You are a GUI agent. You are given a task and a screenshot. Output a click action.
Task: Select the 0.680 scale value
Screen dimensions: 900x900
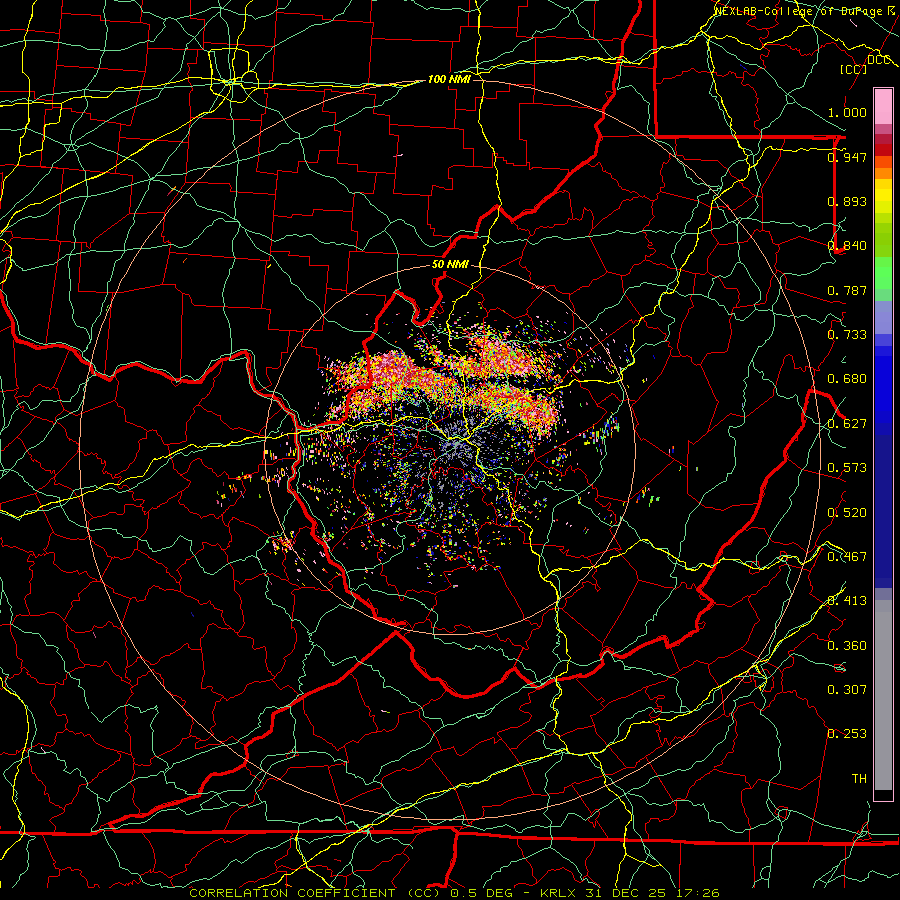(x=847, y=379)
